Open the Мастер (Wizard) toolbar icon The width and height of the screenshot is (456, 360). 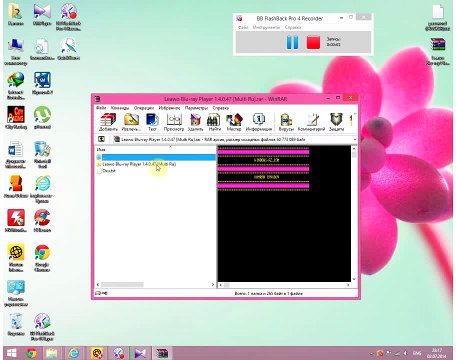tap(234, 122)
